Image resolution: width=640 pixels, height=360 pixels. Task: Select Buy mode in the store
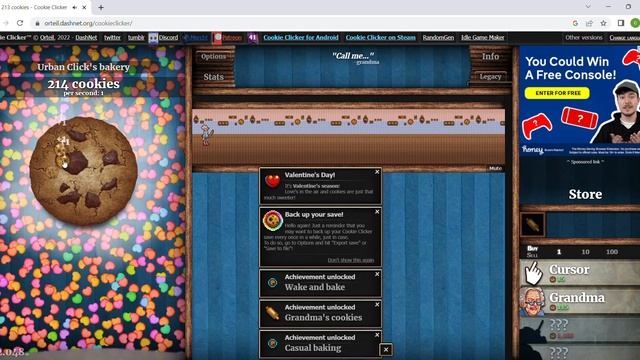[532, 248]
